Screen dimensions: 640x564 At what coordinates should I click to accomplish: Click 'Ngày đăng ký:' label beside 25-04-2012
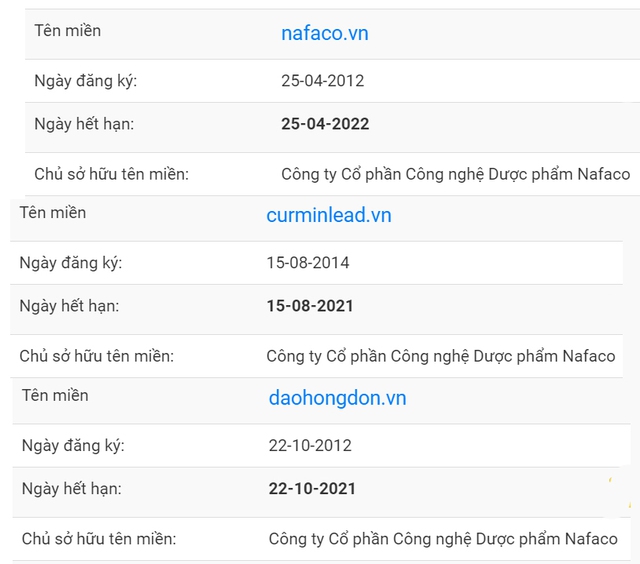pyautogui.click(x=85, y=81)
